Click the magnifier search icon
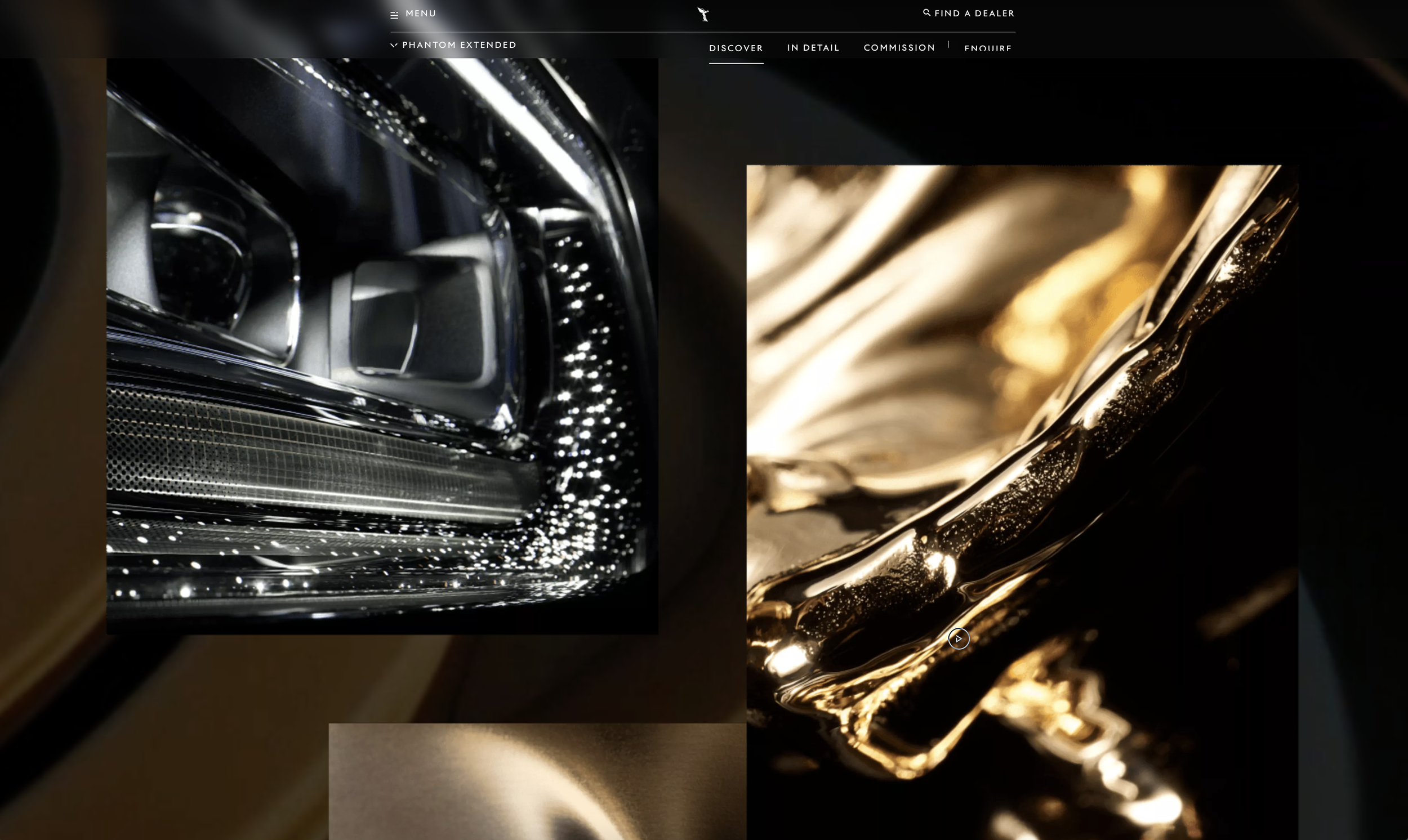This screenshot has width=1408, height=840. 926,12
